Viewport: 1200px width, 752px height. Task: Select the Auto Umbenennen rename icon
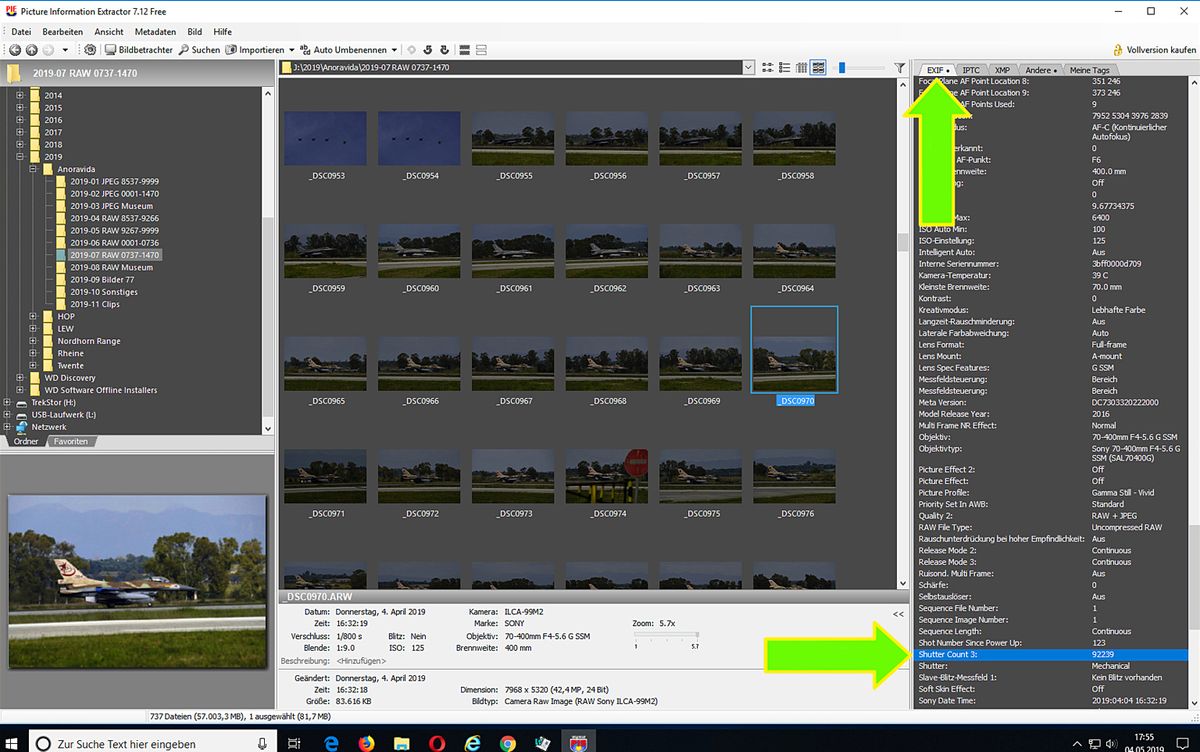click(x=306, y=49)
